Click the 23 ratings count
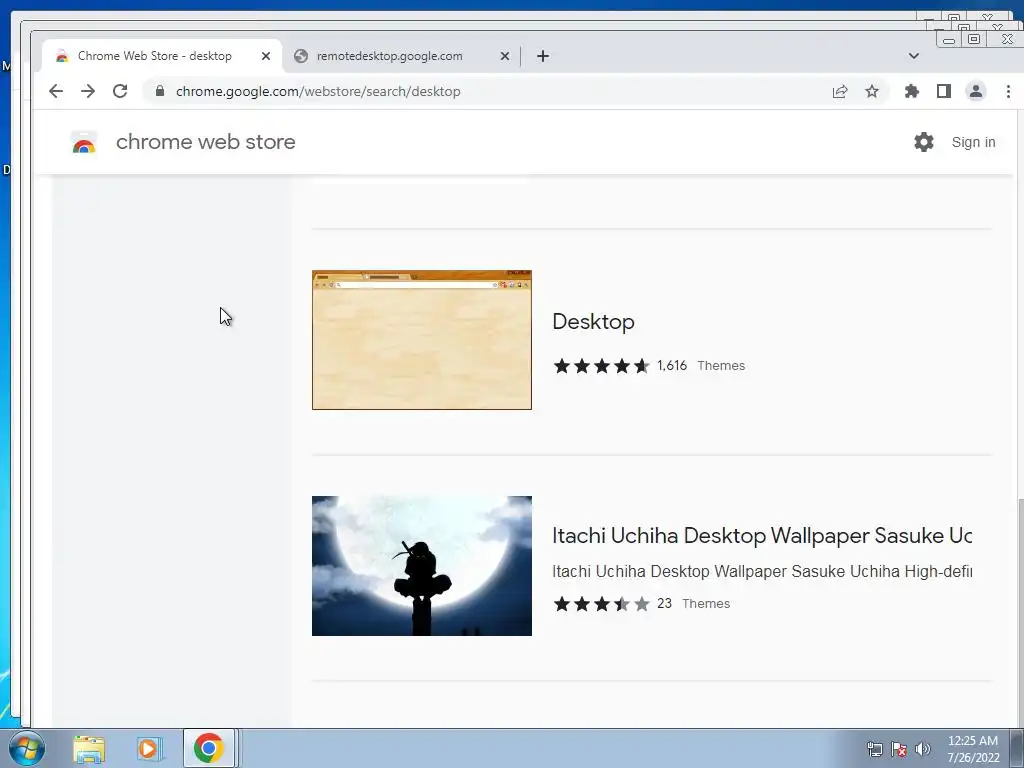1024x768 pixels. click(664, 603)
